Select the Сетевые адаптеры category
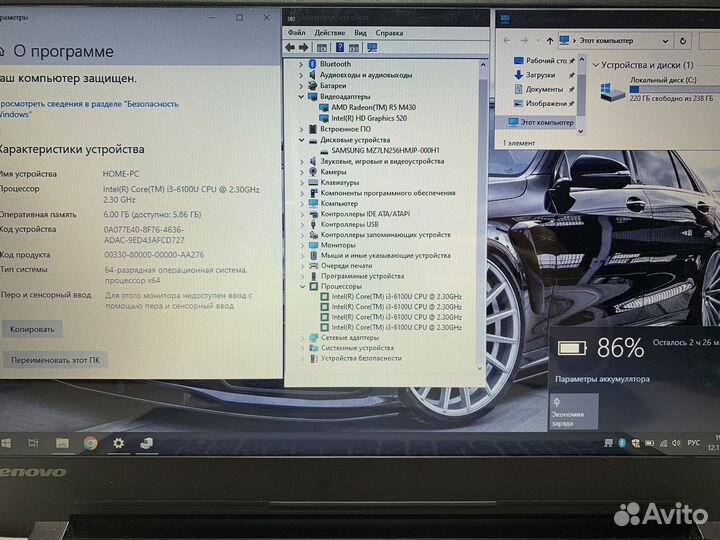This screenshot has width=720, height=540. coord(350,338)
